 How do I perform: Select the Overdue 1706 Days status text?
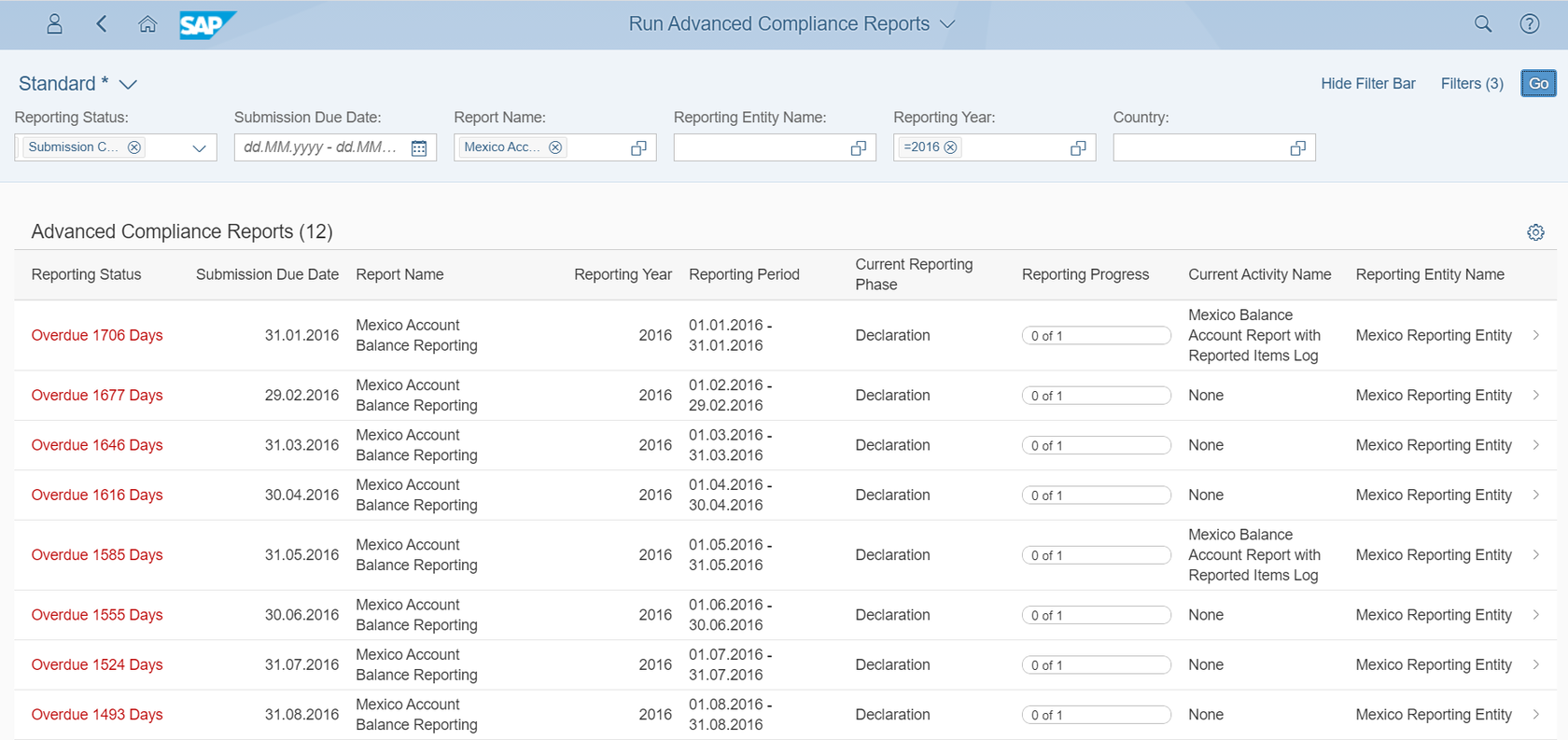point(97,335)
